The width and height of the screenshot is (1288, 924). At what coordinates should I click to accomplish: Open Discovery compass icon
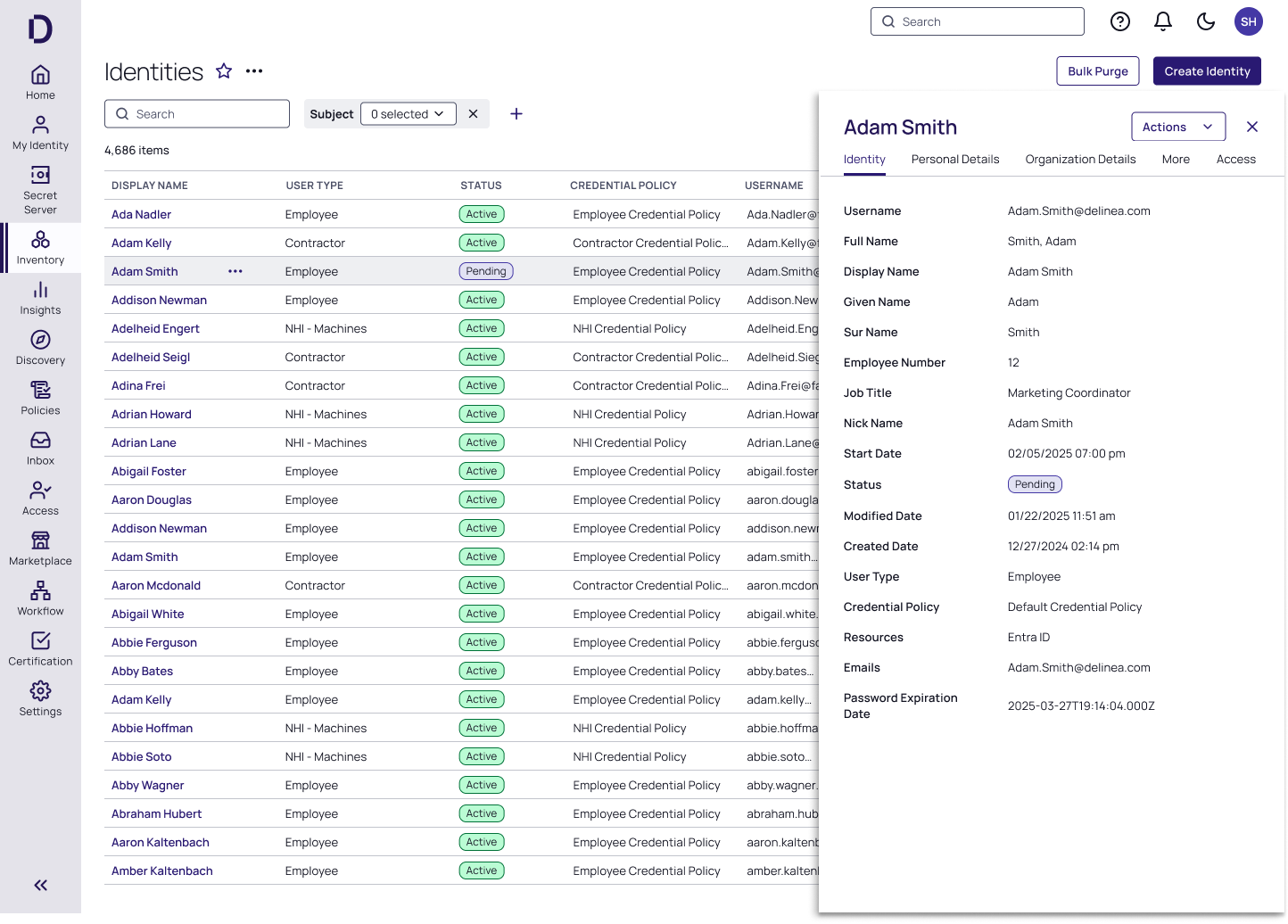pos(40,340)
